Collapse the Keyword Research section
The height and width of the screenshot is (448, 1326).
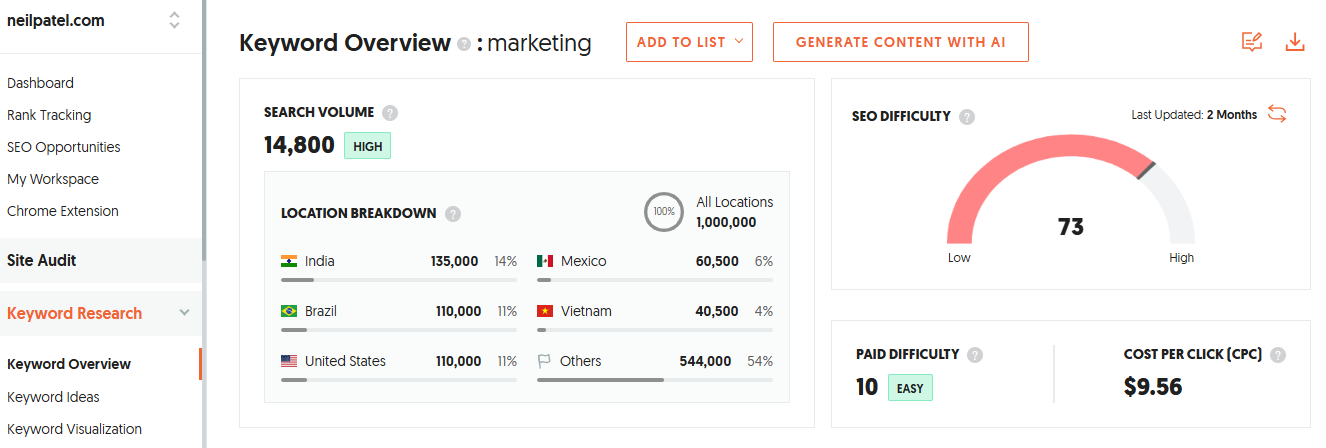point(184,313)
